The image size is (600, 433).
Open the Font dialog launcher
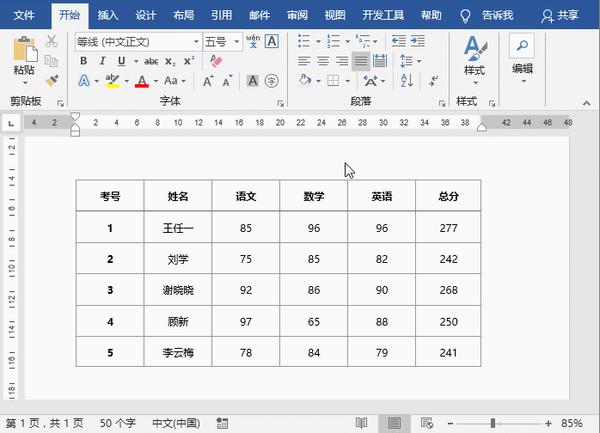pos(280,103)
